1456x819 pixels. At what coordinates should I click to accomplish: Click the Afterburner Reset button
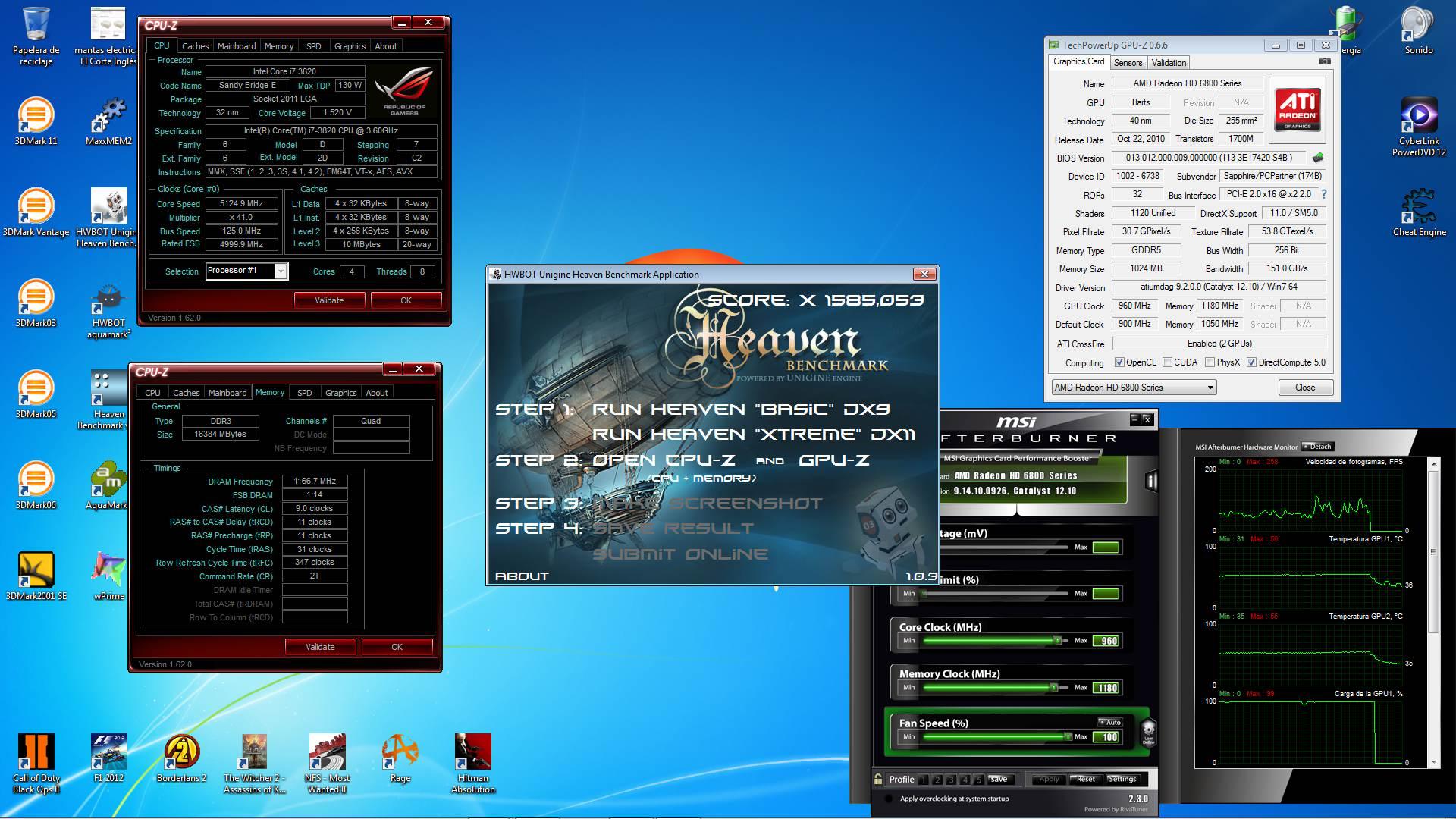[x=1085, y=779]
